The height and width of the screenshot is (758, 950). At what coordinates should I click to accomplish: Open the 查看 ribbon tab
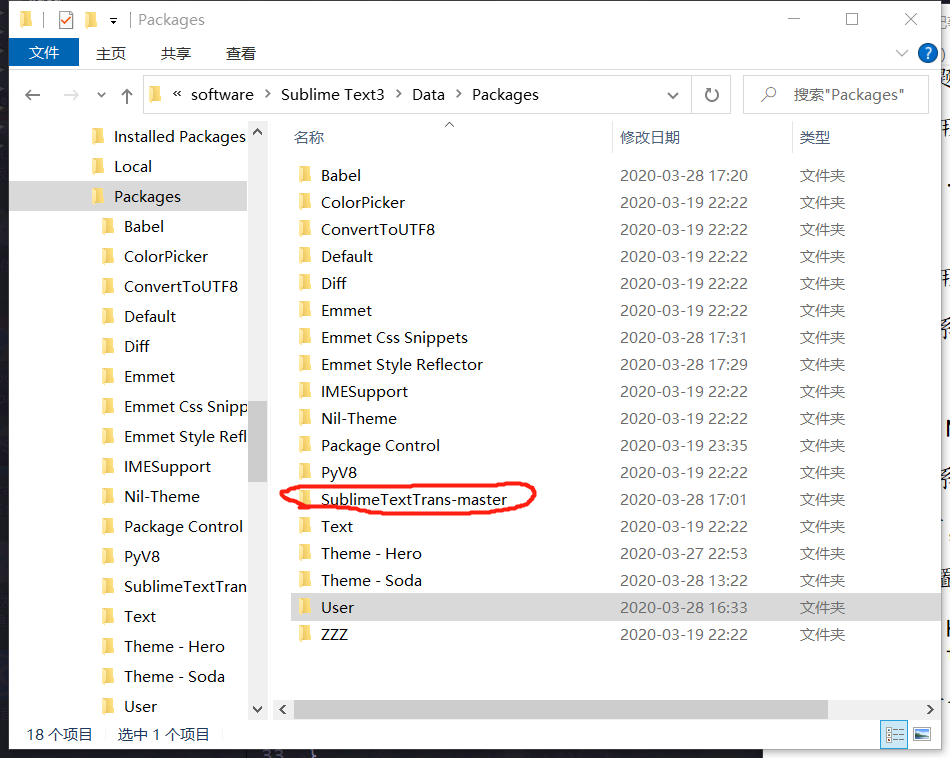tap(241, 53)
